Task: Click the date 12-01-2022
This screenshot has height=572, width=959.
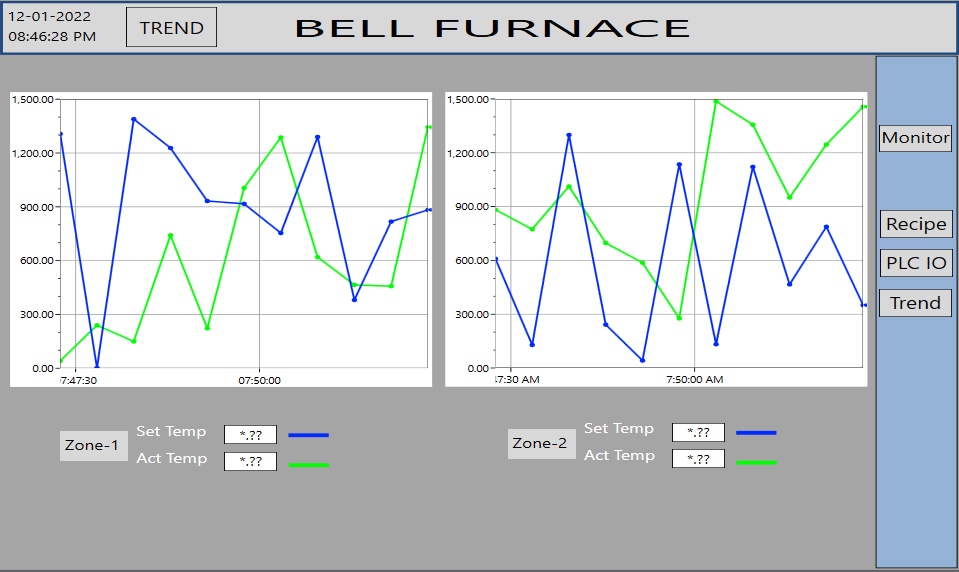Action: (49, 17)
